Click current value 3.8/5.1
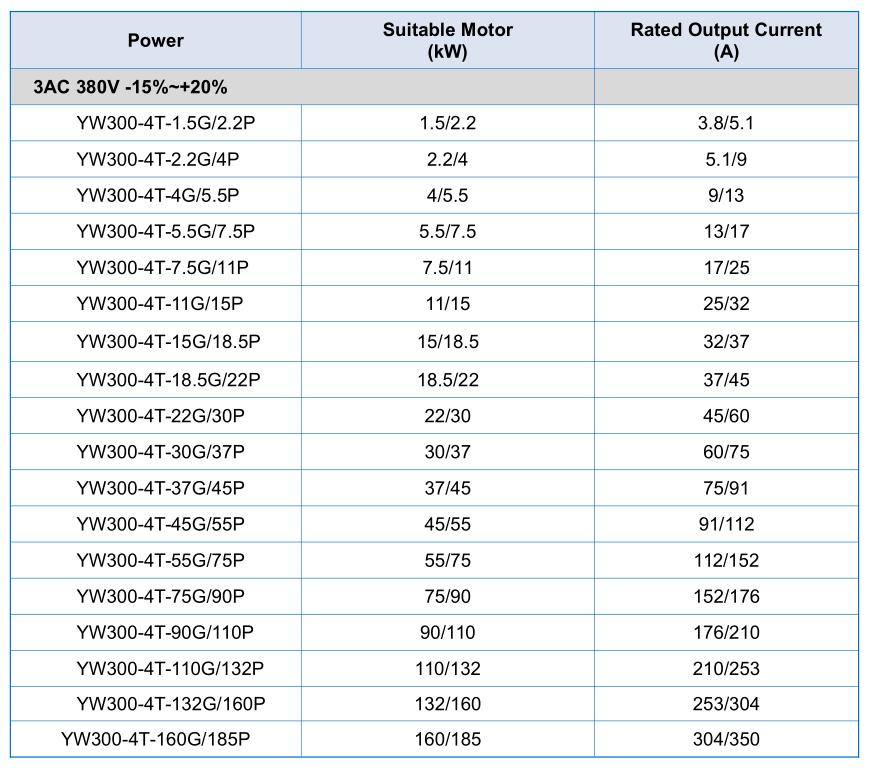 726,123
